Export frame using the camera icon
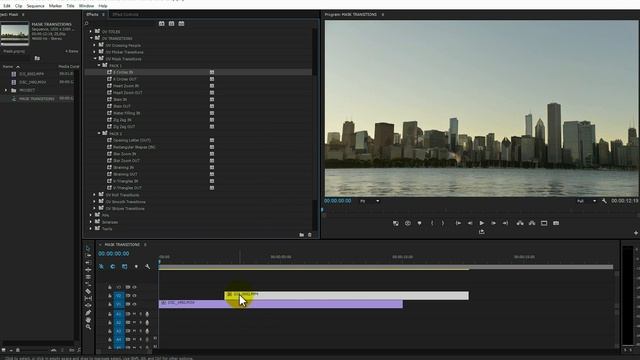The image size is (640, 360). tap(556, 223)
